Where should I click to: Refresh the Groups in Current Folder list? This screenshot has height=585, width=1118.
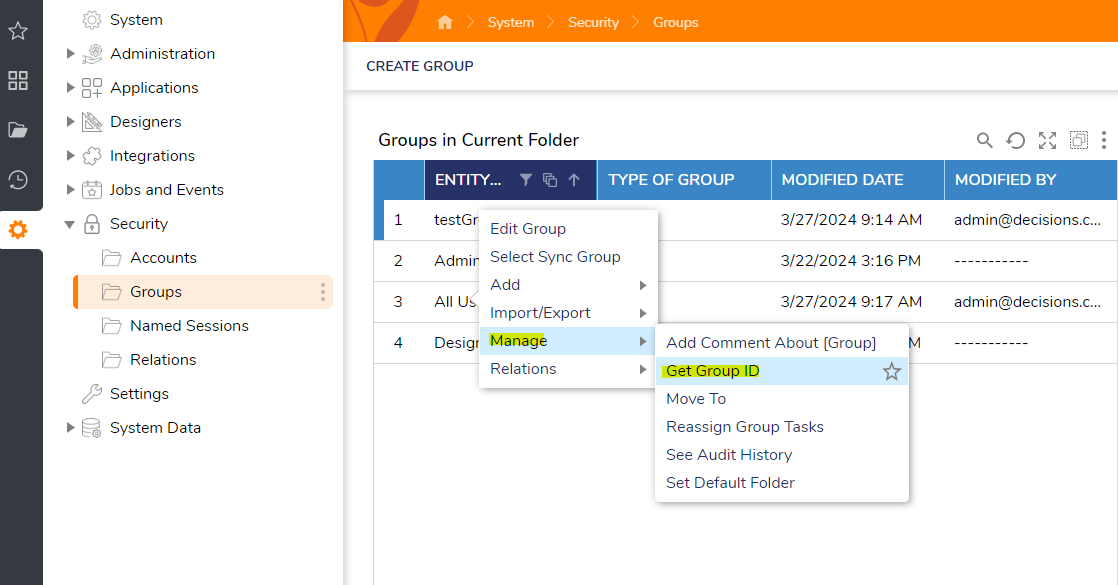point(1015,140)
